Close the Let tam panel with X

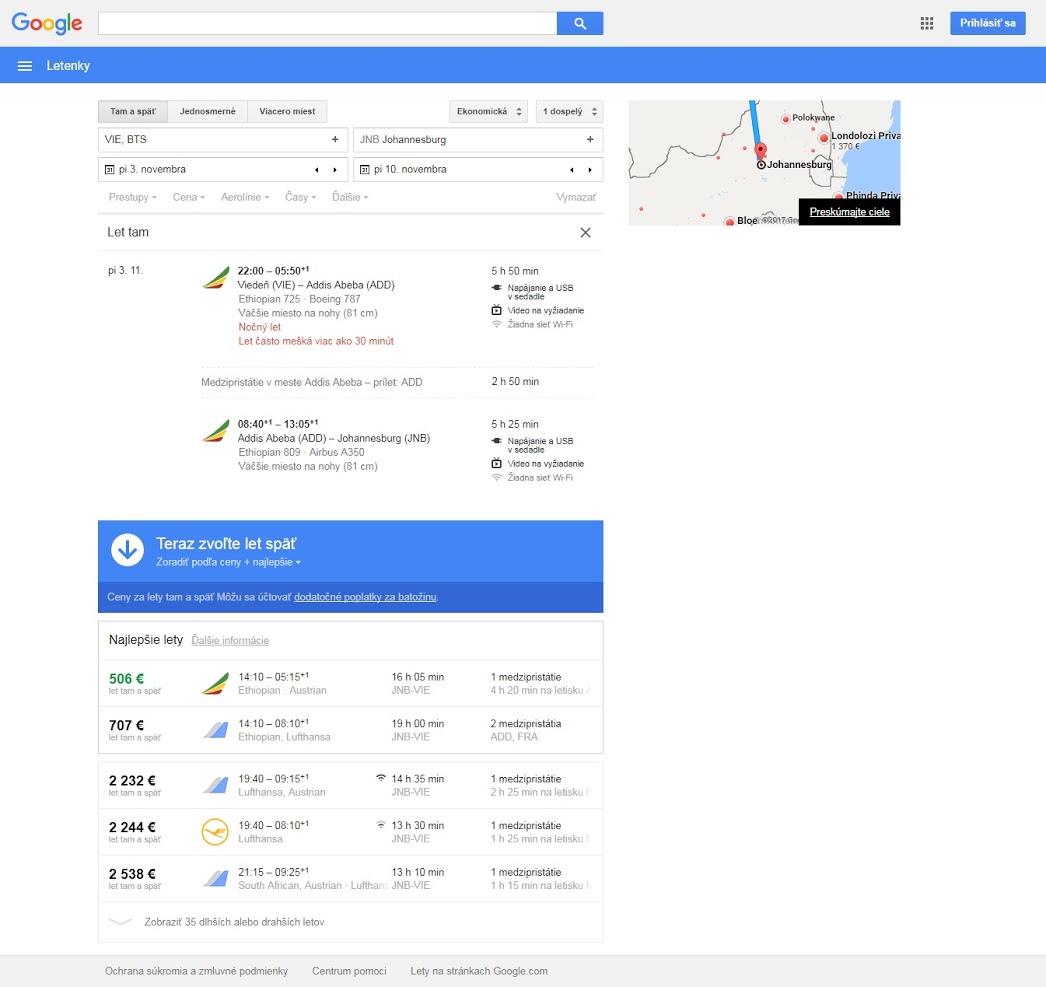[x=585, y=232]
